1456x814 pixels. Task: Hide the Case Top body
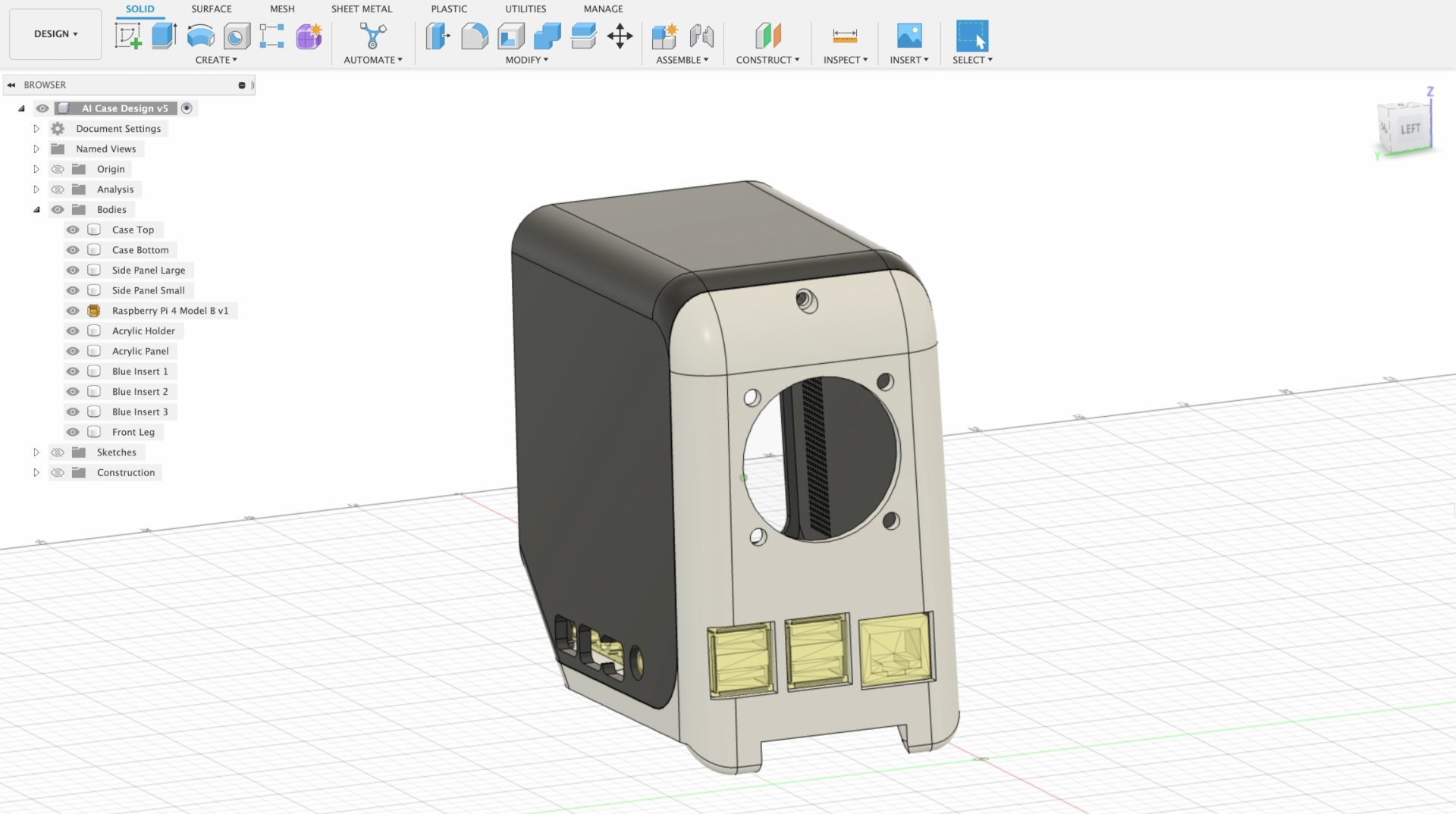[x=73, y=229]
